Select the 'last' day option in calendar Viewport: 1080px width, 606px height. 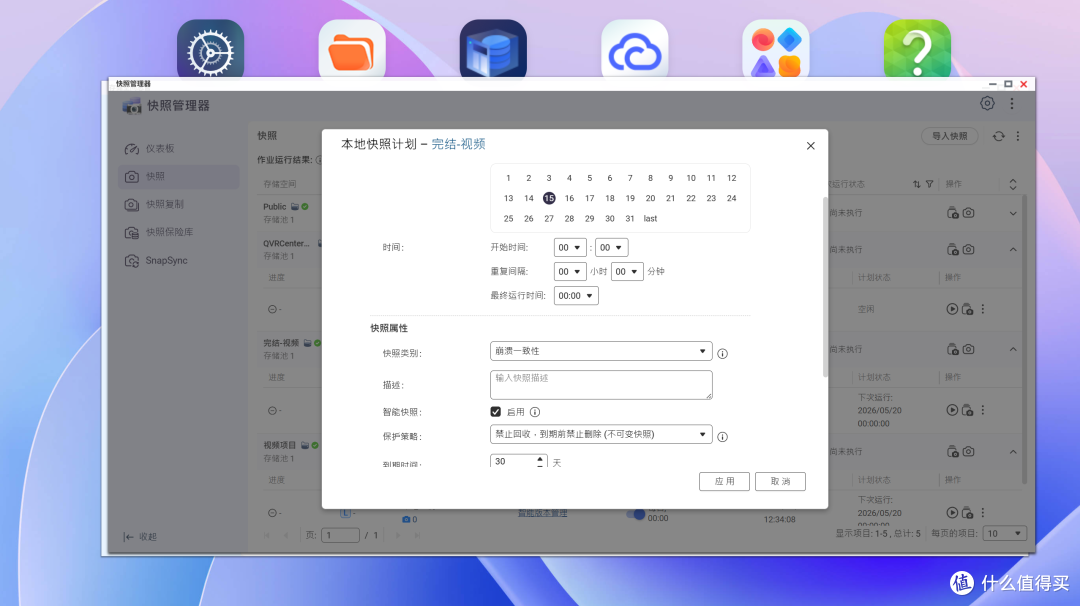650,218
